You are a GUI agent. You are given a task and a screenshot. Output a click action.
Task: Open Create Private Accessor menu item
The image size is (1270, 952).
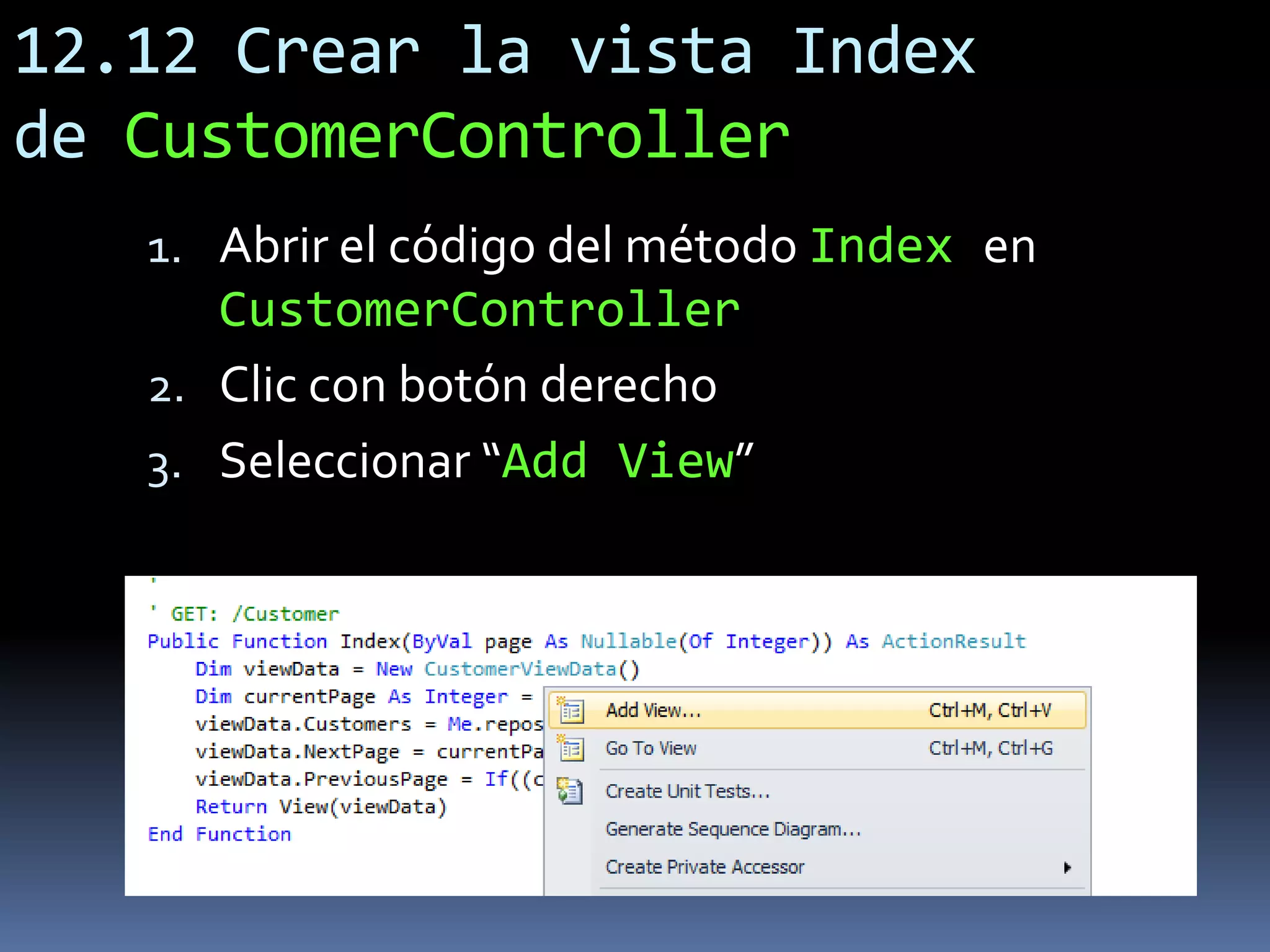704,867
